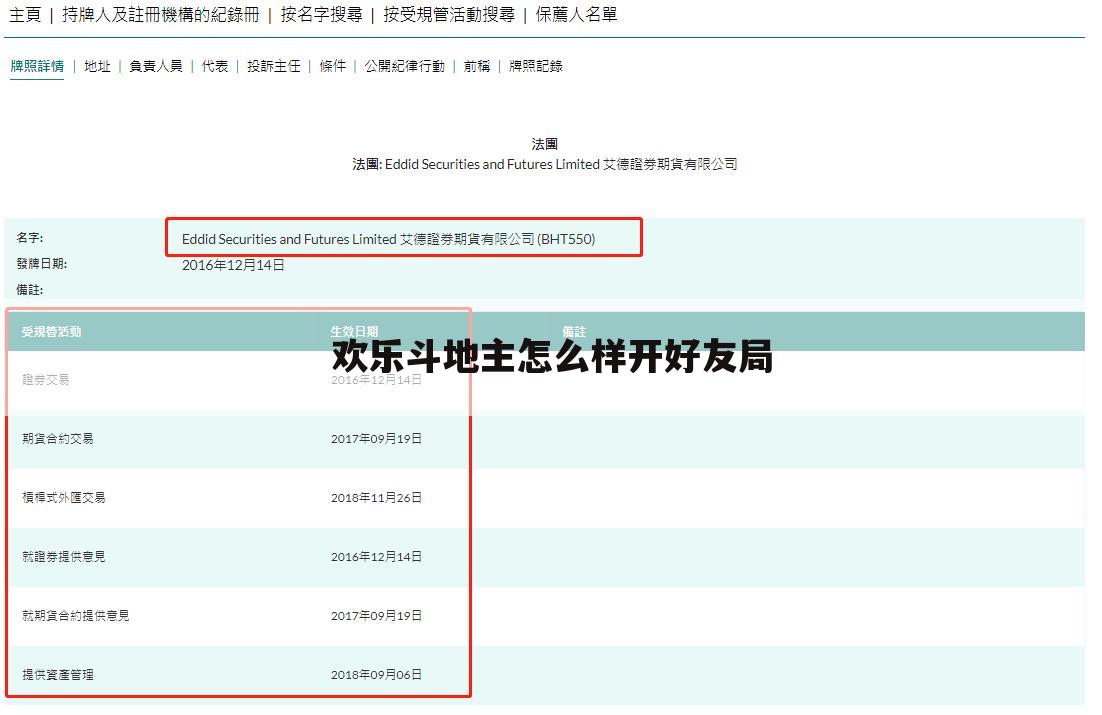Click the 證券交易 row label
This screenshot has height=715, width=1102.
click(46, 380)
